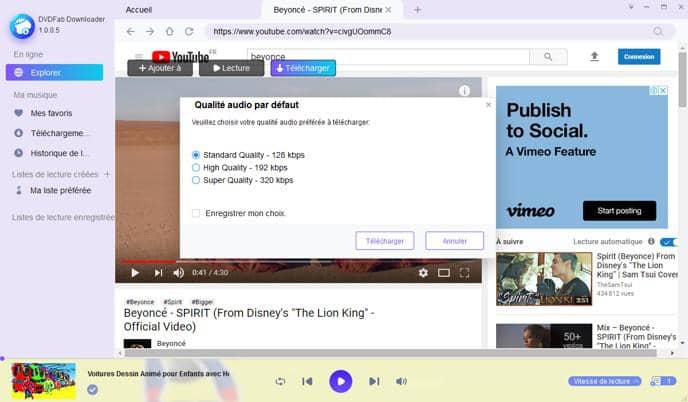
Task: Open Vitesse de lecture dropdown
Action: pyautogui.click(x=605, y=381)
